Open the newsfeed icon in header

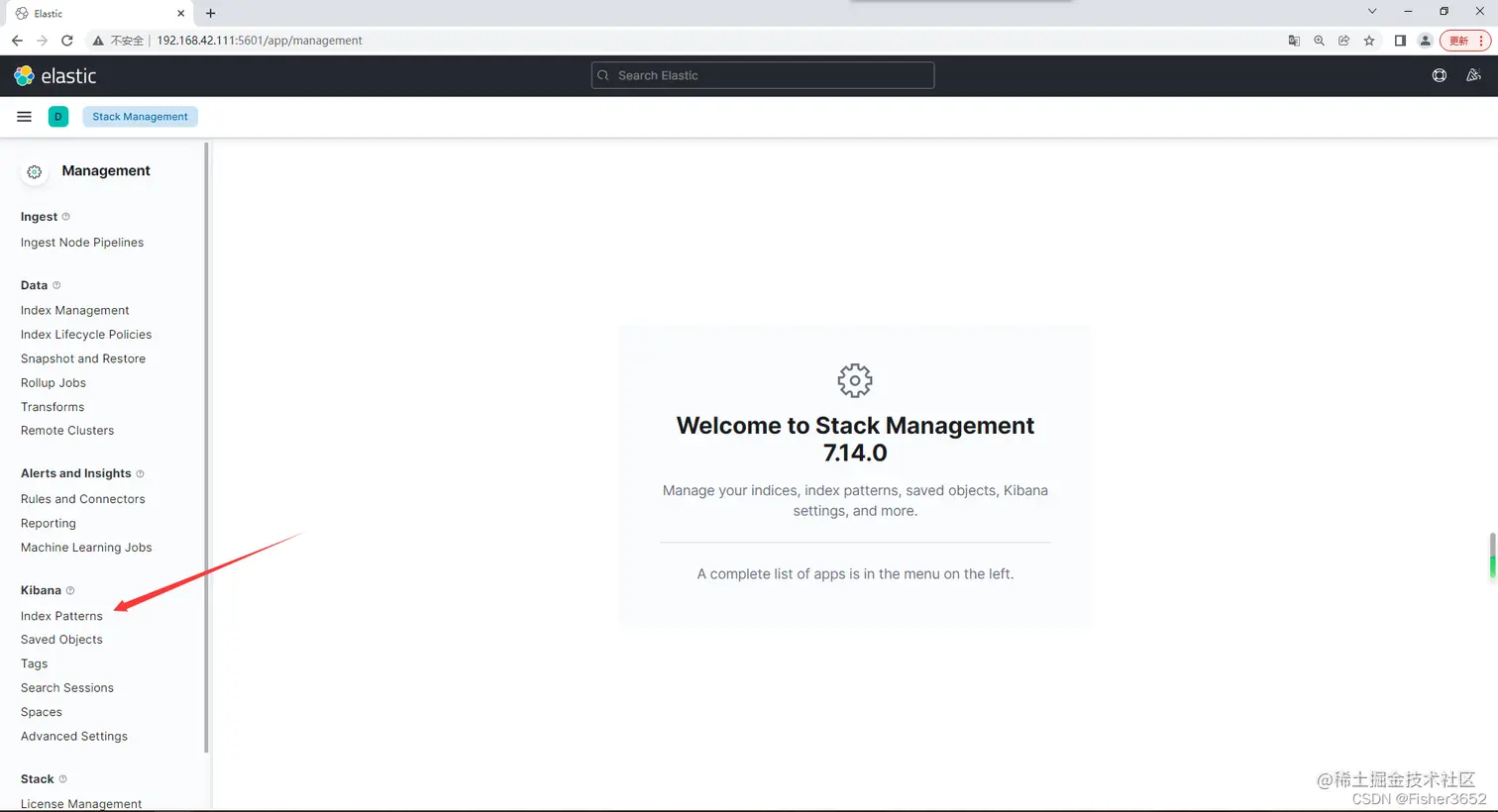coord(1473,75)
